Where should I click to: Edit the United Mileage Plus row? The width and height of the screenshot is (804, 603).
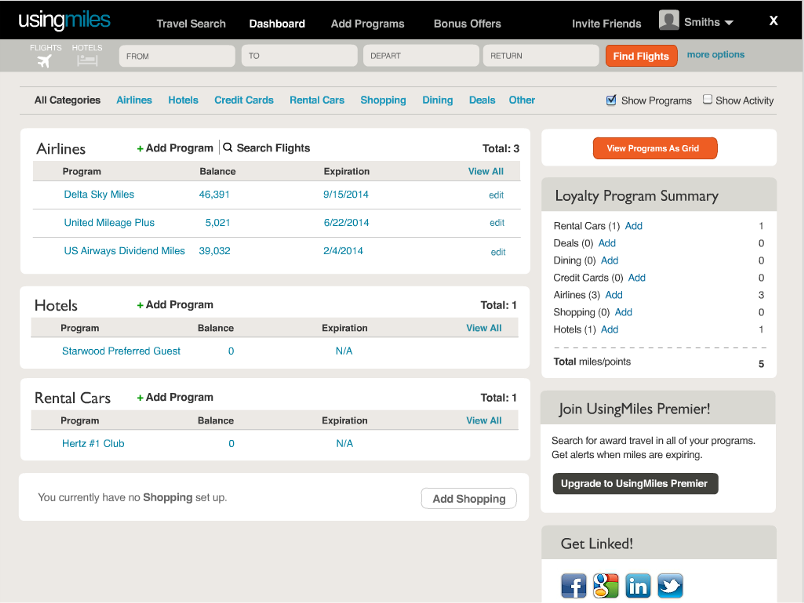(497, 223)
